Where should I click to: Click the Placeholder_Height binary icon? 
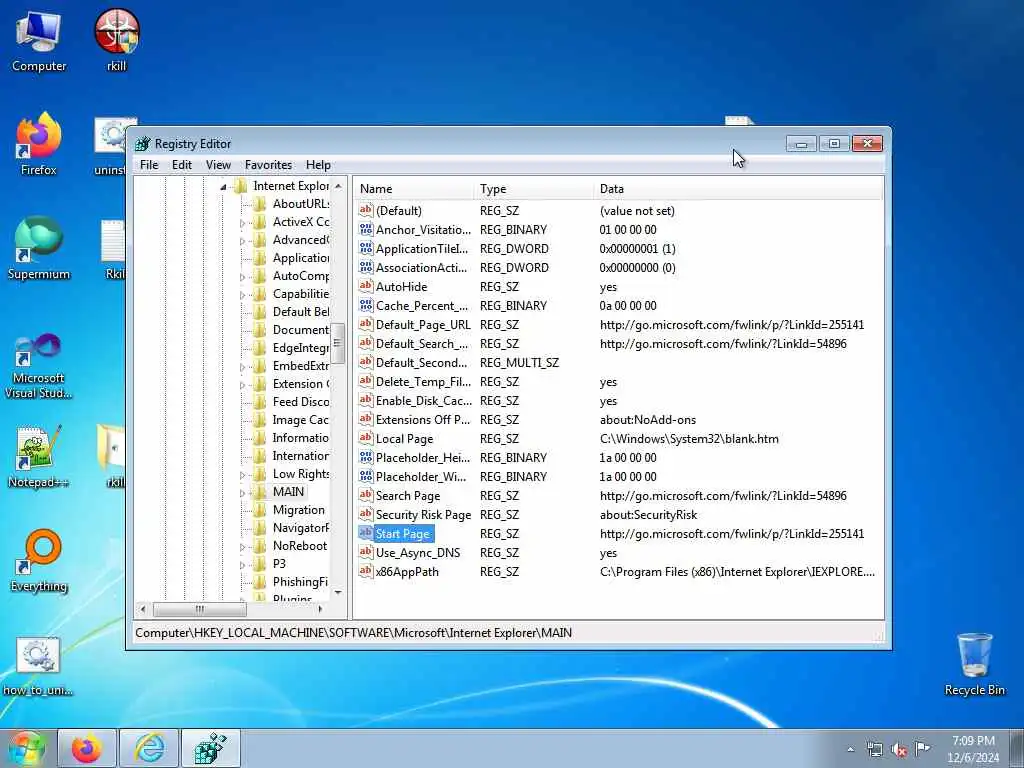point(366,457)
